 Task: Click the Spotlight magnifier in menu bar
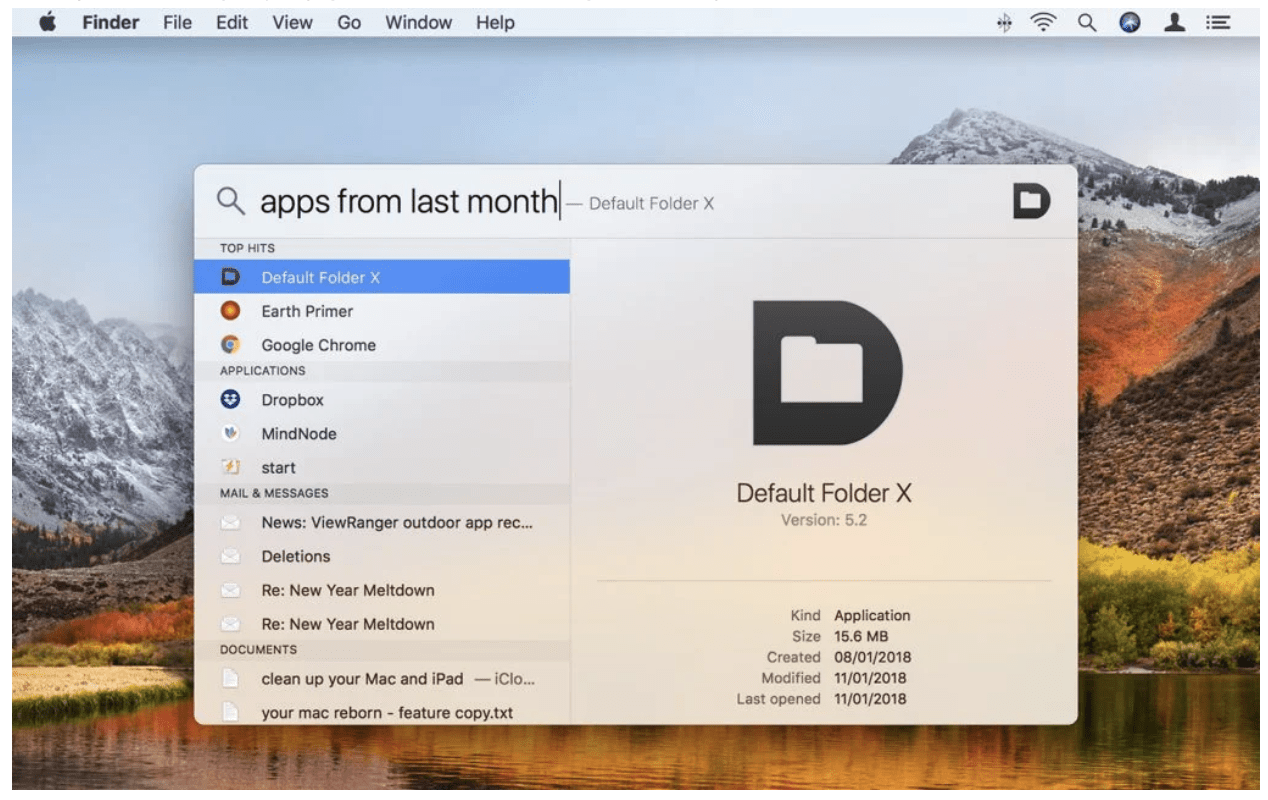click(x=1087, y=22)
